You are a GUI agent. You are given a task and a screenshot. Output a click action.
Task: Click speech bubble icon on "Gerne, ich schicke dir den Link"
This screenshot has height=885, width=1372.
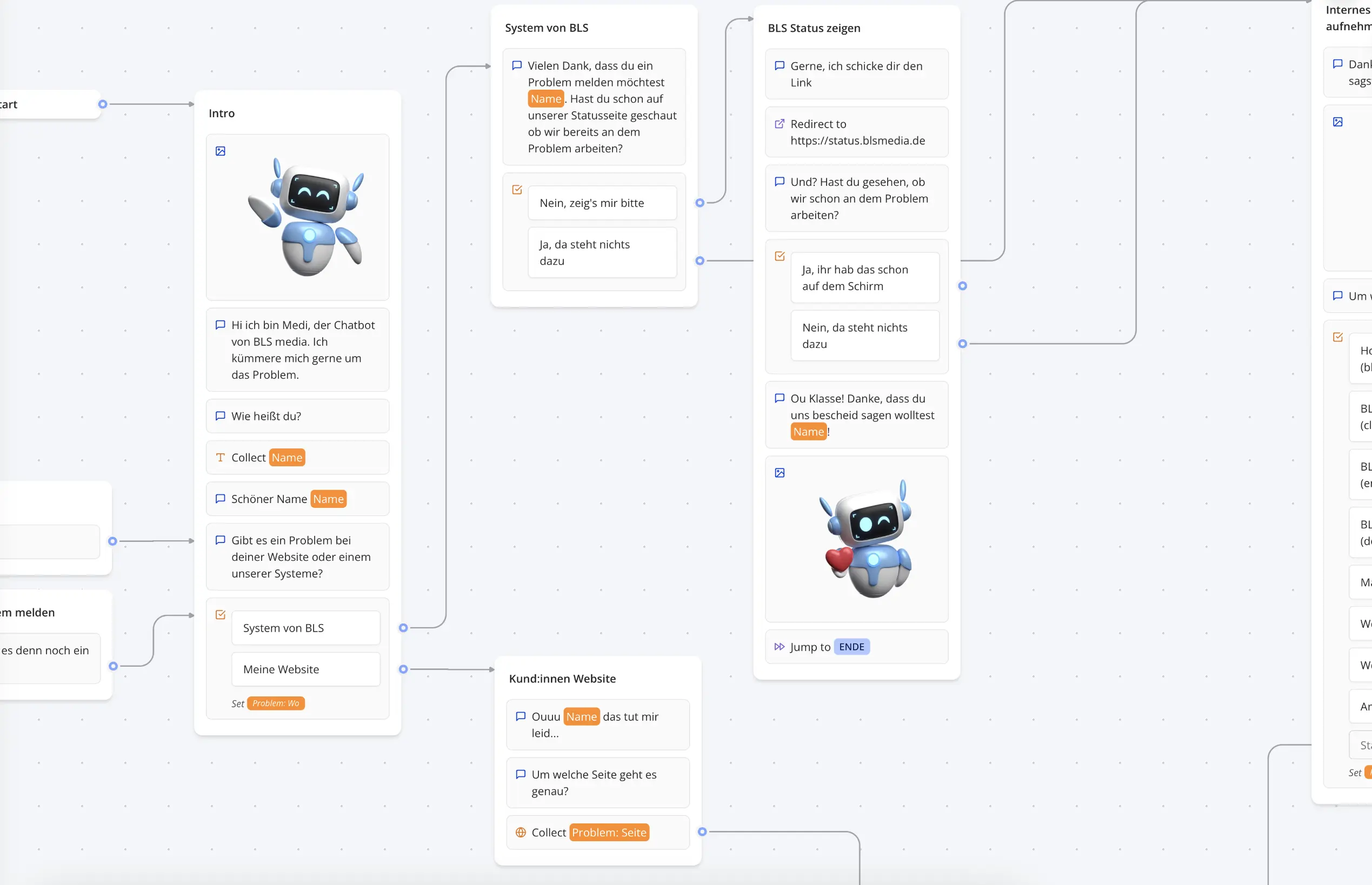(779, 65)
